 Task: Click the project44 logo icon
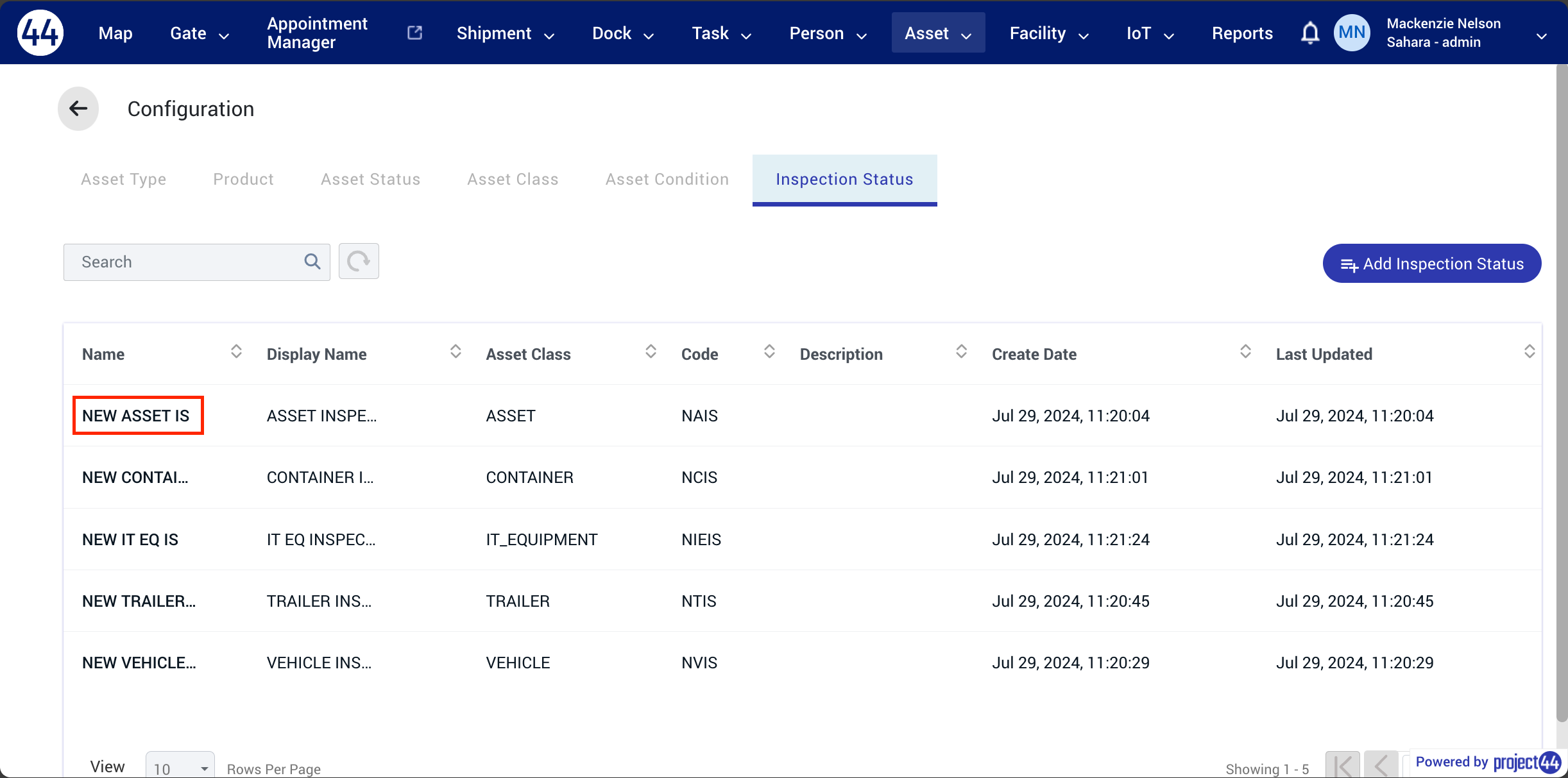coord(40,32)
